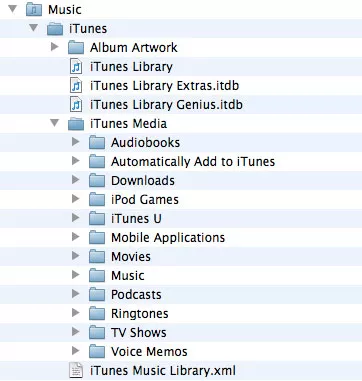Screen dimensions: 362x381
Task: Expand the Album Artwork folder
Action: (55, 47)
